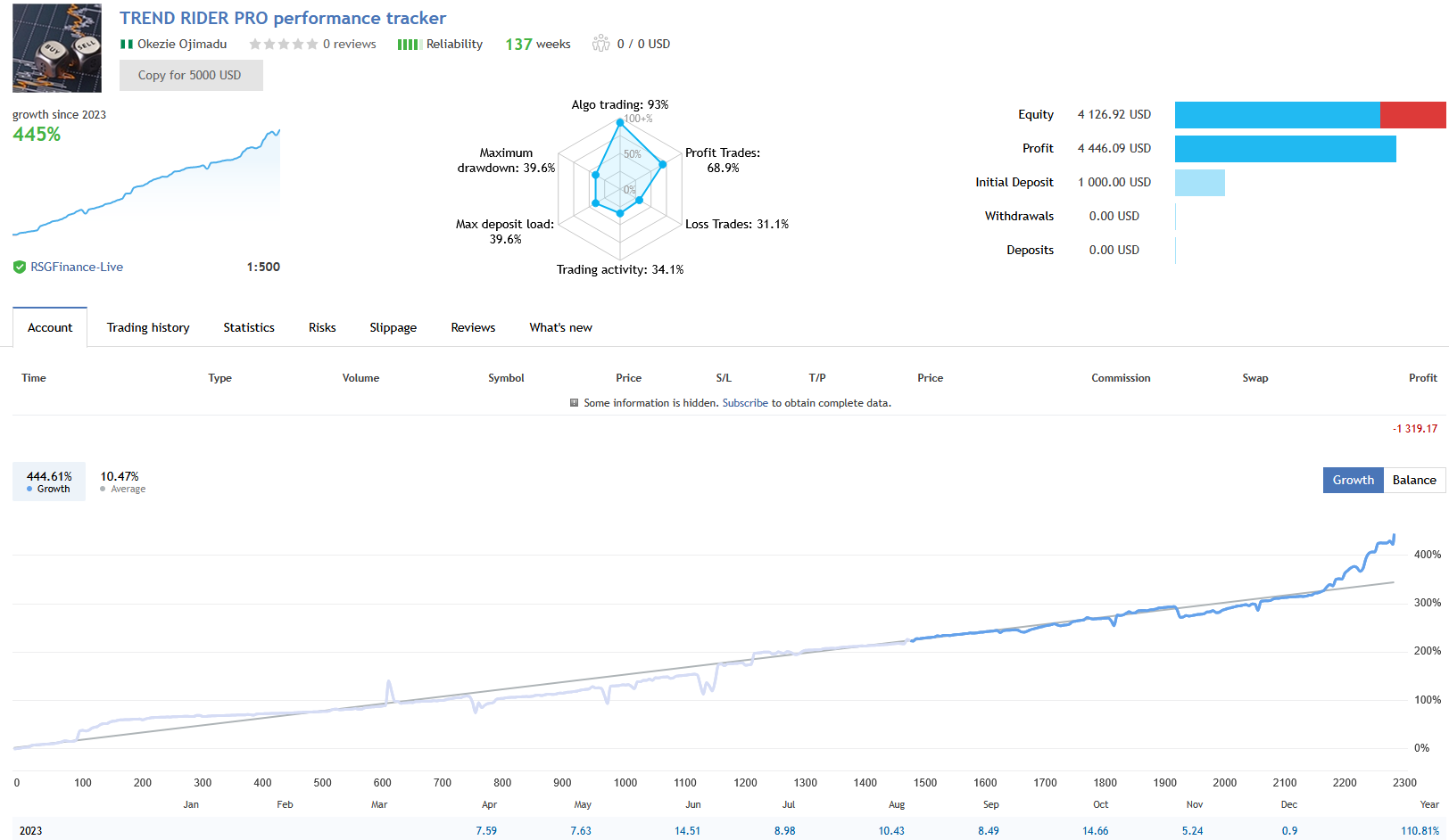Click the TREND RIDER PRO dice avatar image

(56, 47)
